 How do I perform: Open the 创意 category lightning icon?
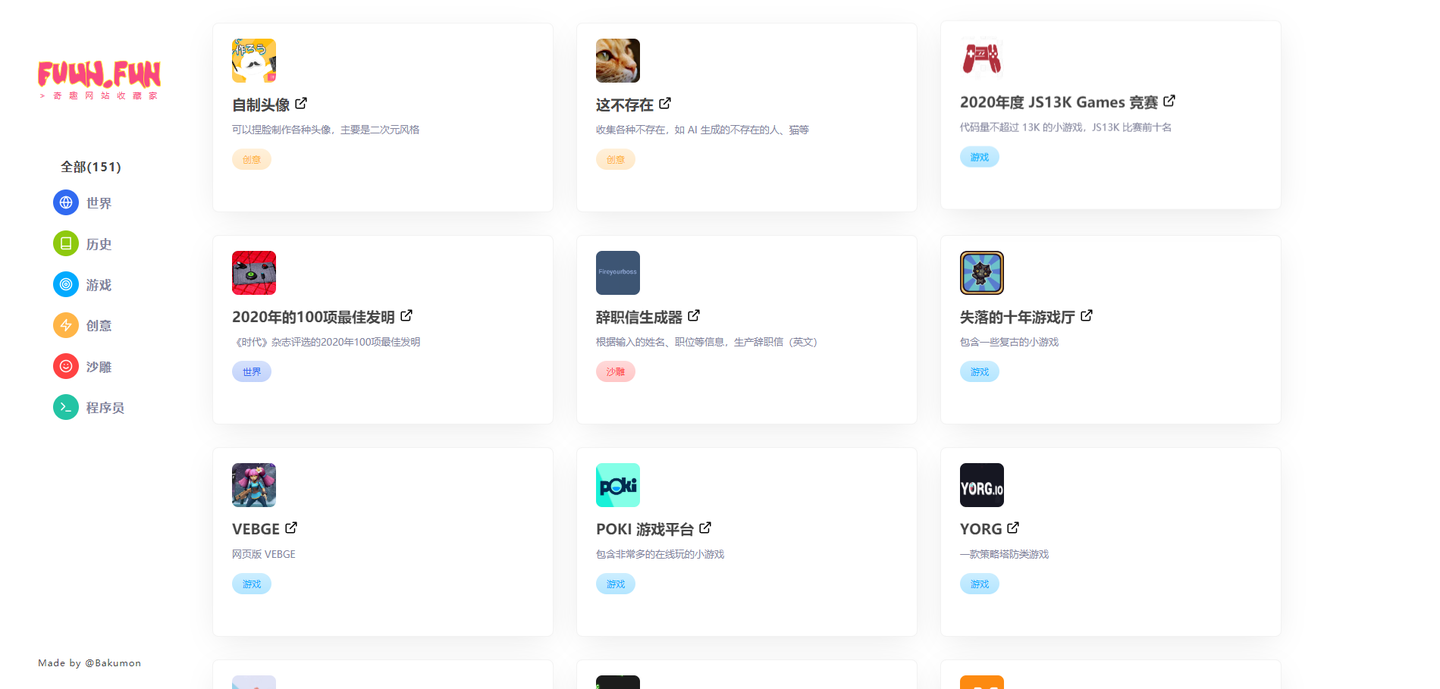click(66, 326)
